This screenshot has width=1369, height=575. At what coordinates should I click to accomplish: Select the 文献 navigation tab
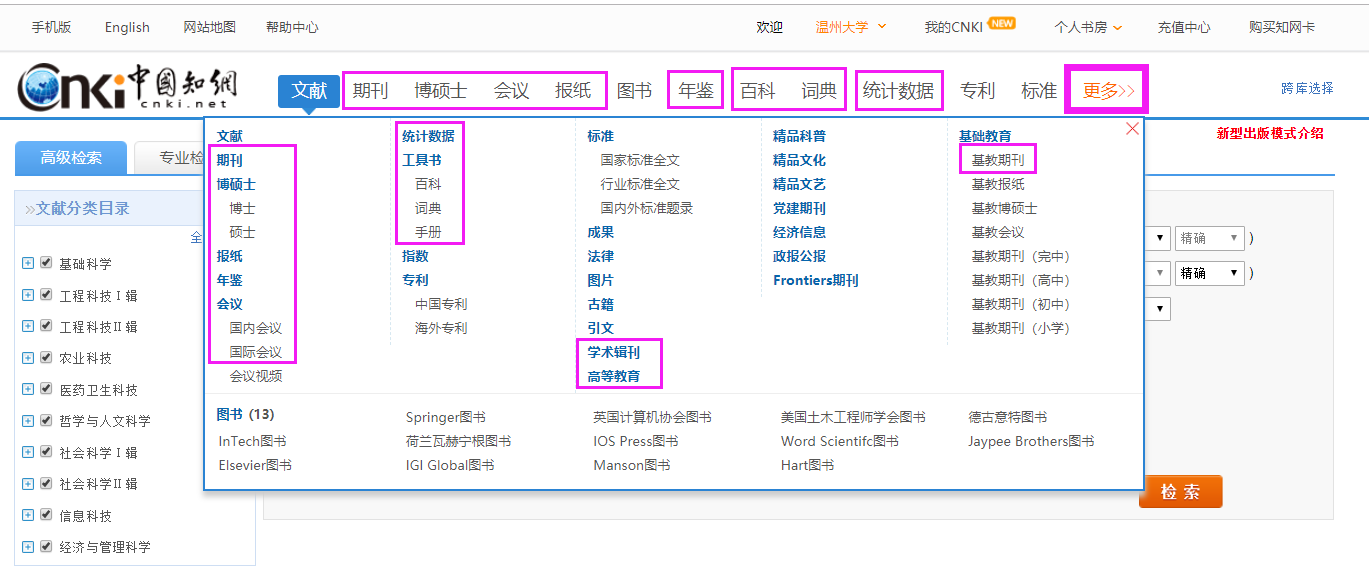point(309,91)
